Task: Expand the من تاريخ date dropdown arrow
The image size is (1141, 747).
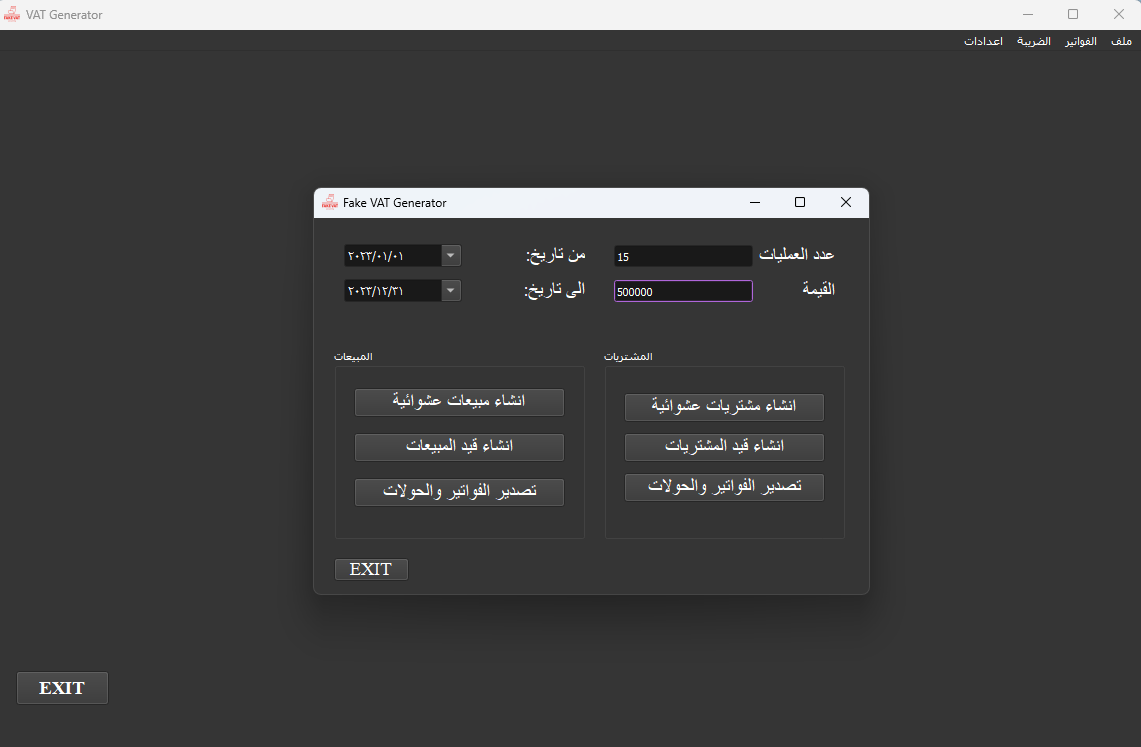Action: (x=450, y=255)
